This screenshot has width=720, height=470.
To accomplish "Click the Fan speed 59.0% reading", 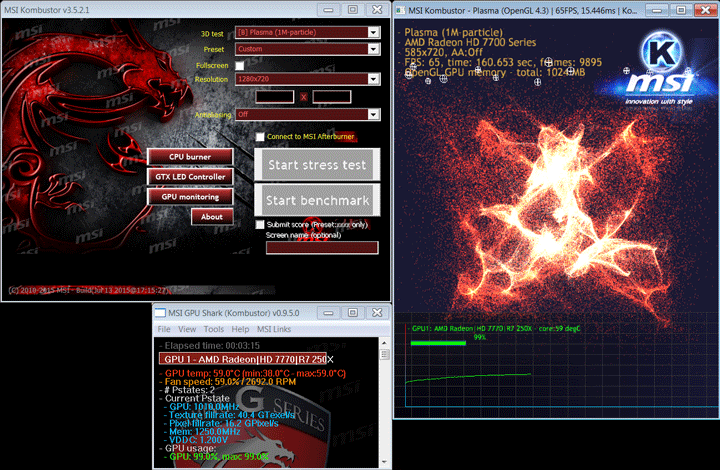I will (x=228, y=381).
